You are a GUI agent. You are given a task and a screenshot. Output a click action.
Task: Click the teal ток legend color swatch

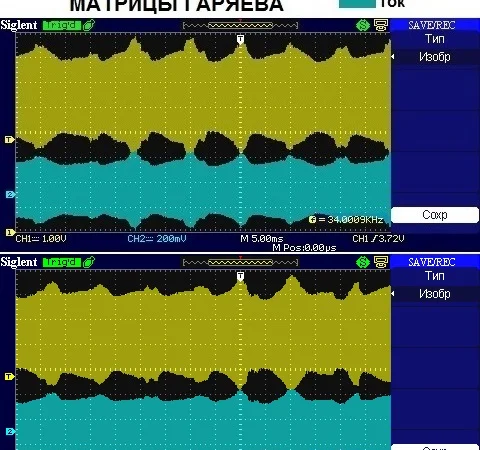click(357, 3)
